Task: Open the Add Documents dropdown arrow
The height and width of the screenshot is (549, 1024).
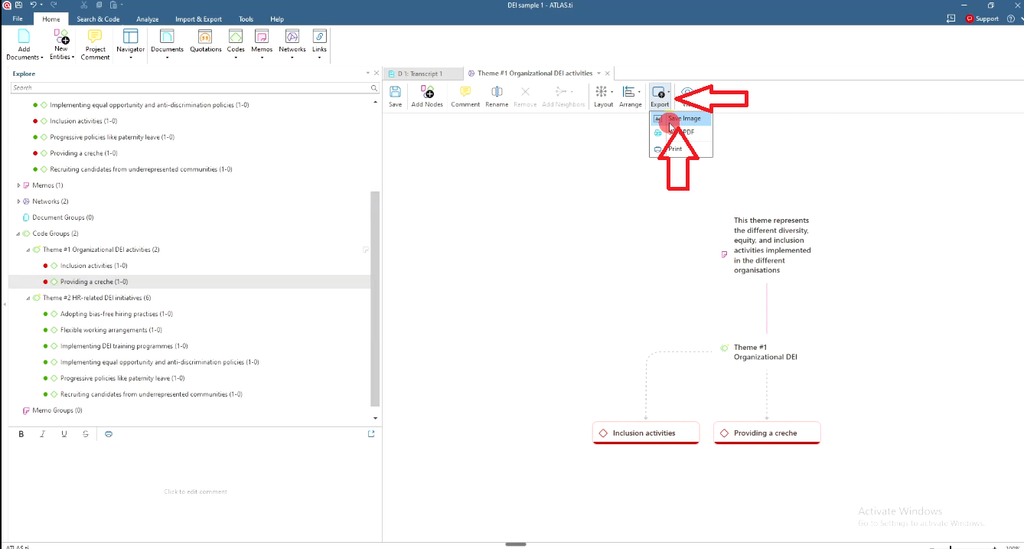Action: pos(42,57)
